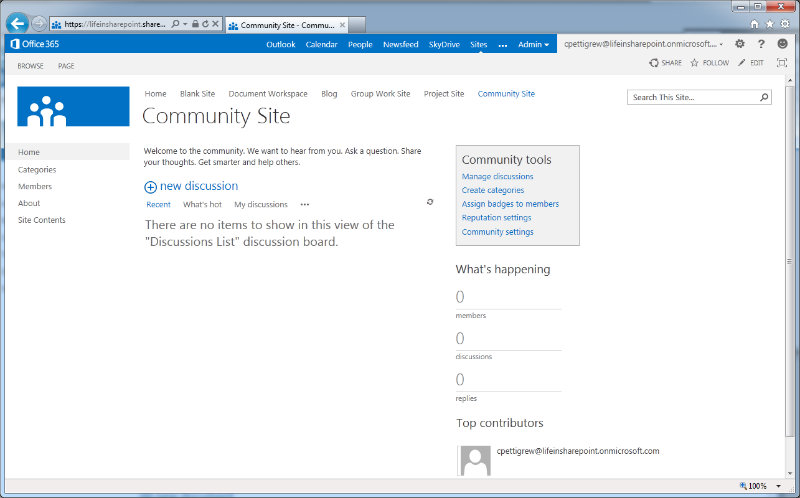The width and height of the screenshot is (800, 498).
Task: Open the Community Site top link
Action: tap(506, 94)
